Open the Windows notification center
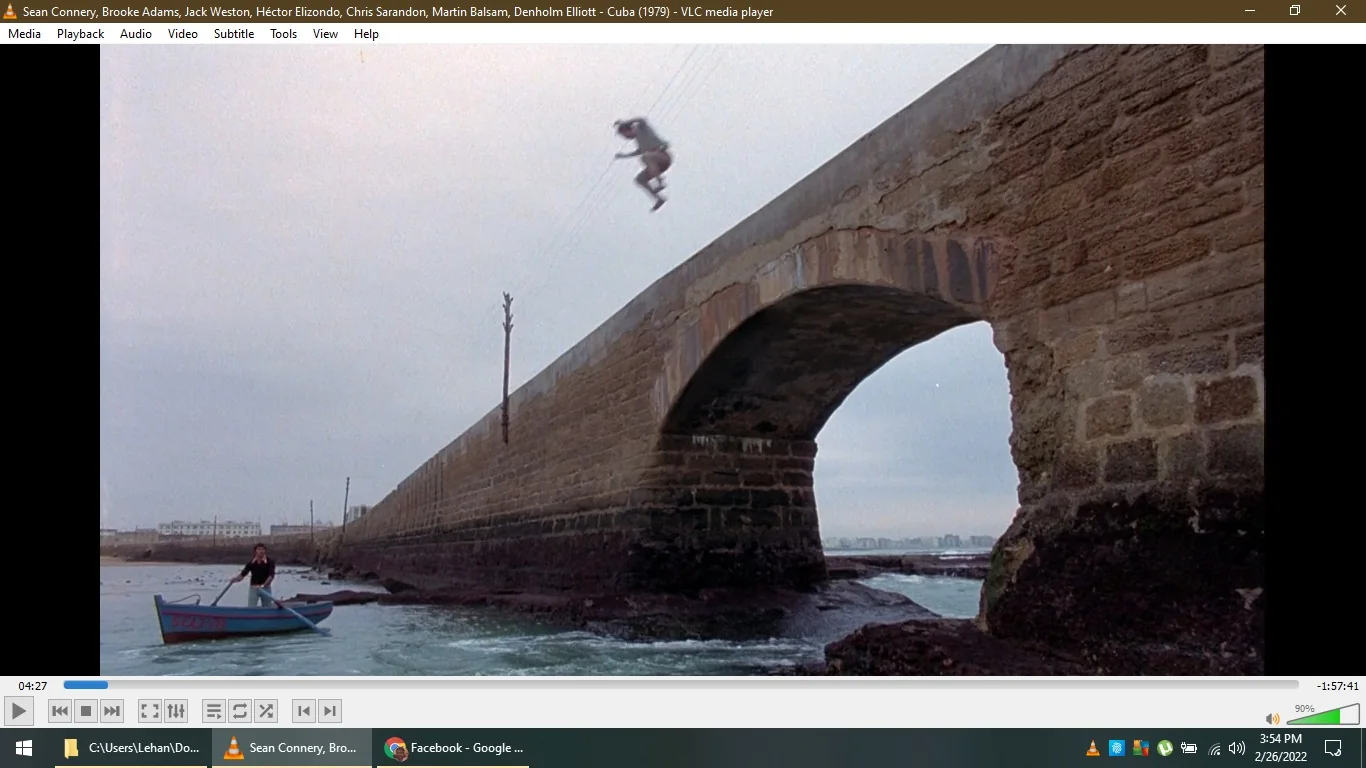Image resolution: width=1366 pixels, height=768 pixels. (1333, 748)
